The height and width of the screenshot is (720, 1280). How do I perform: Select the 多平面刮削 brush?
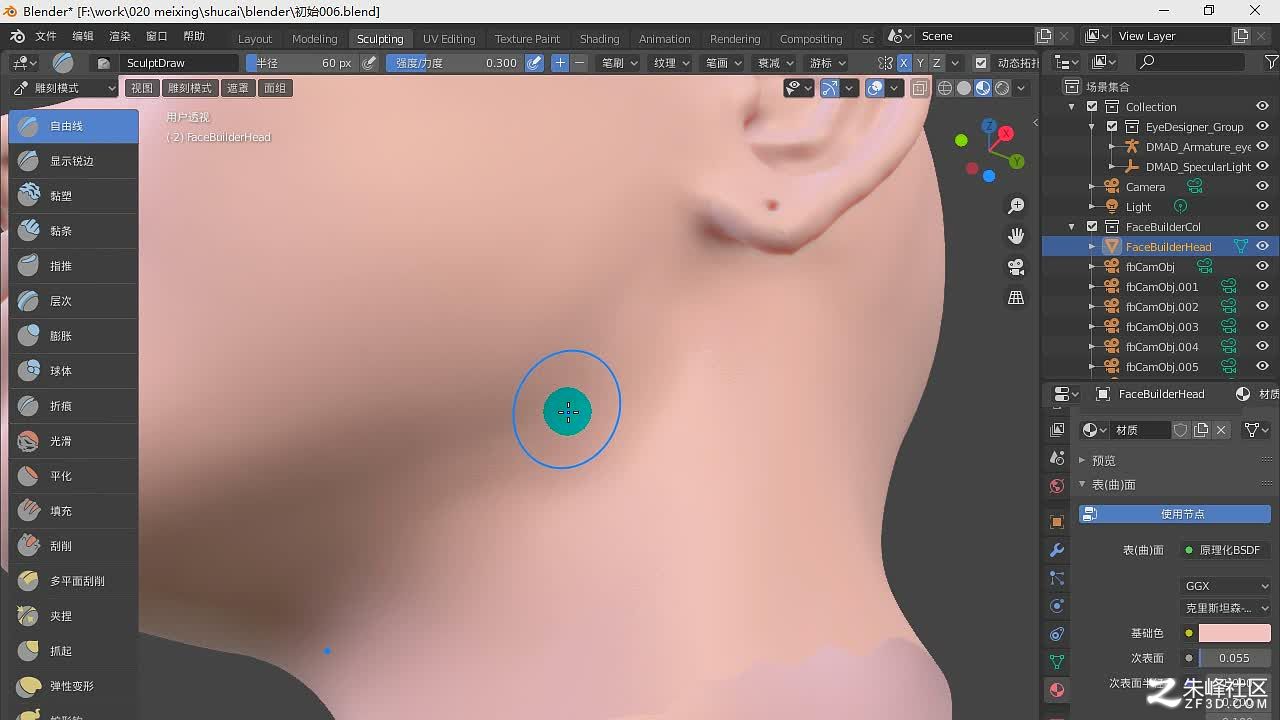(73, 581)
